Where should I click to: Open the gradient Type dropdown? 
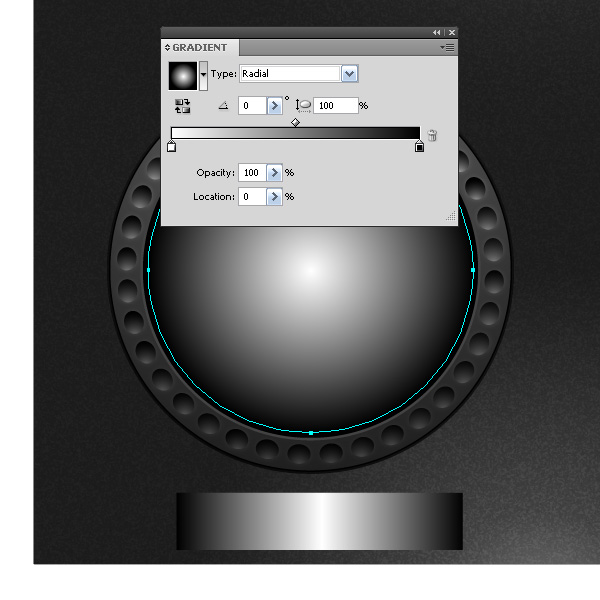pos(349,73)
